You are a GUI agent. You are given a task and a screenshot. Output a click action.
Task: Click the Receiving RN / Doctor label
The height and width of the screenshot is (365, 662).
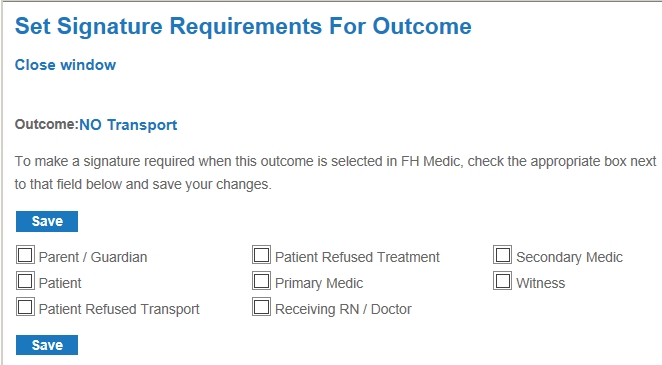click(x=343, y=309)
